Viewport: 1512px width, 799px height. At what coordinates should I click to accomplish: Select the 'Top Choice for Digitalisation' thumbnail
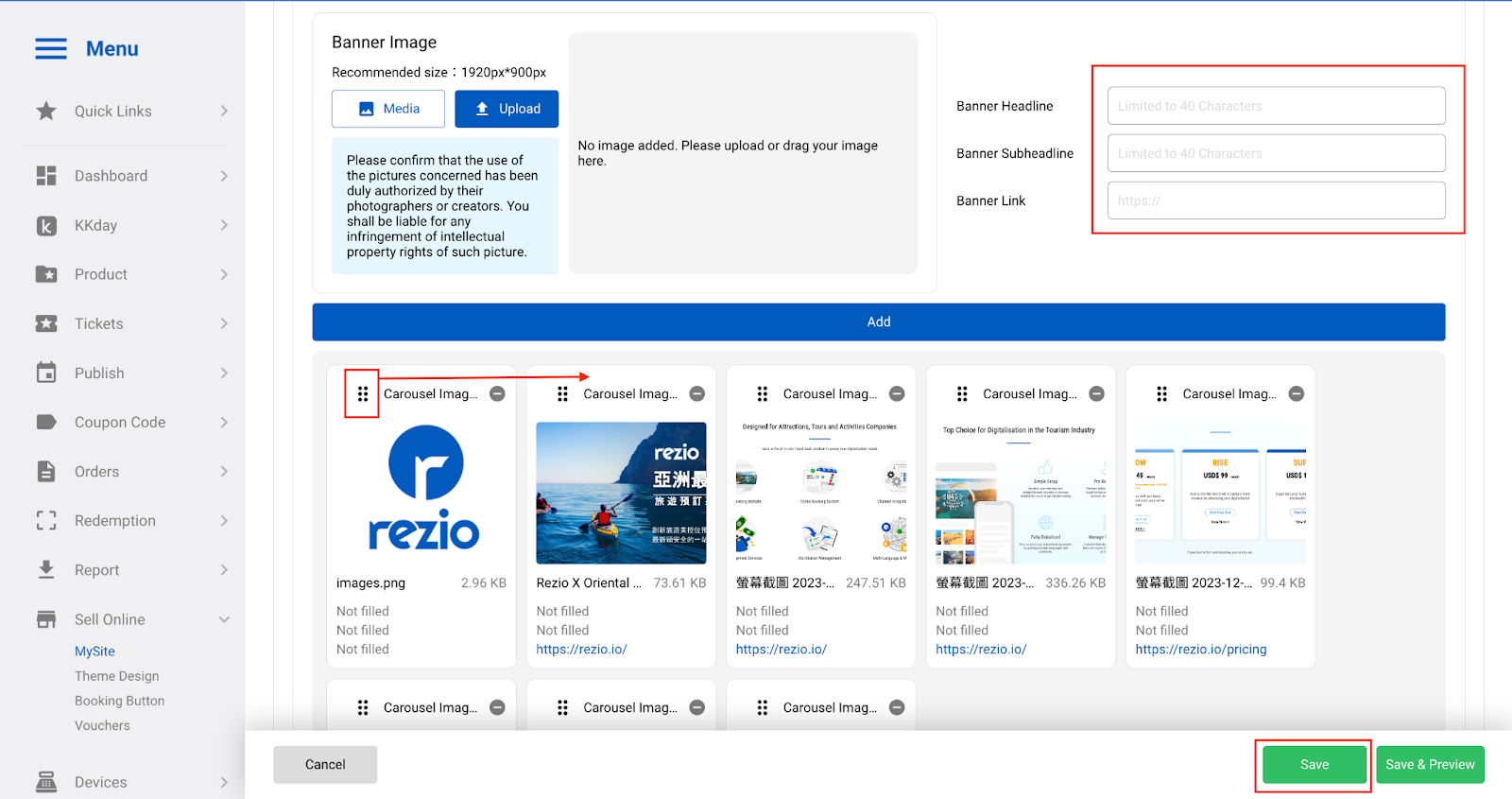pyautogui.click(x=1021, y=493)
